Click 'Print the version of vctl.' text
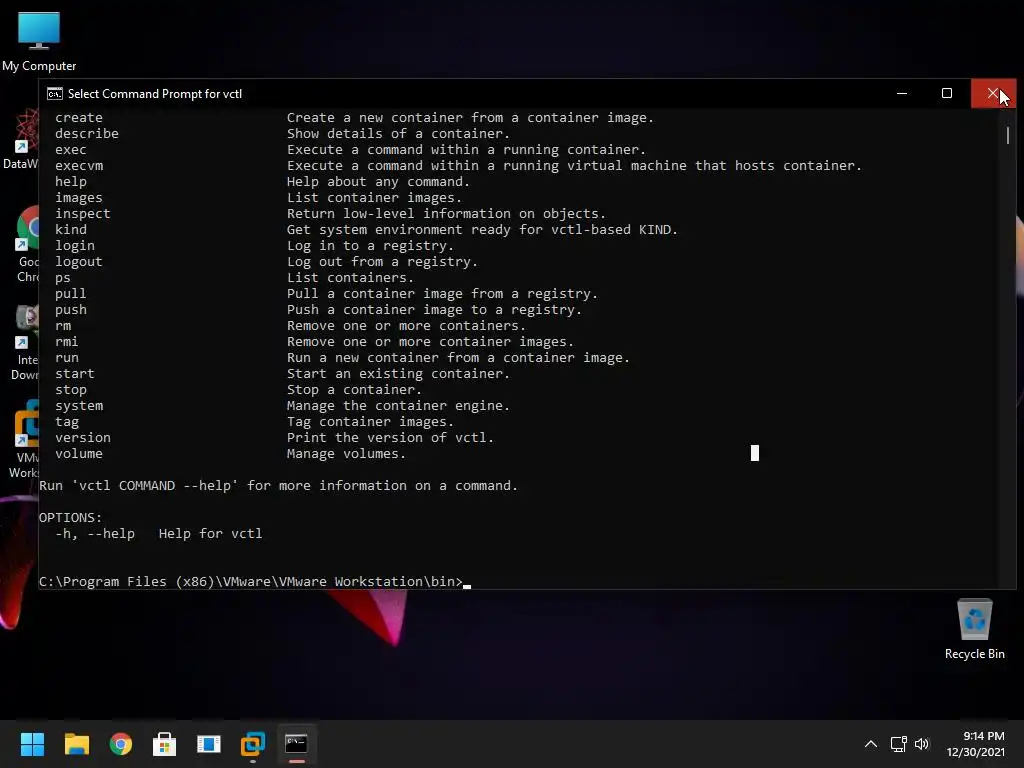Viewport: 1024px width, 768px height. click(391, 438)
